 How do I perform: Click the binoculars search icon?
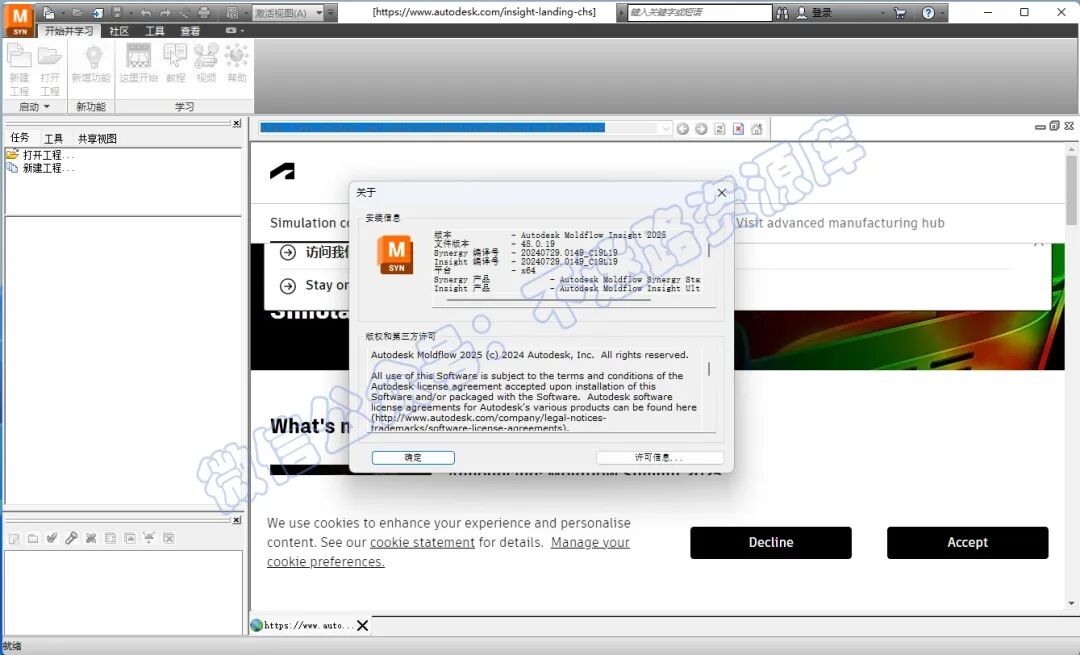782,12
